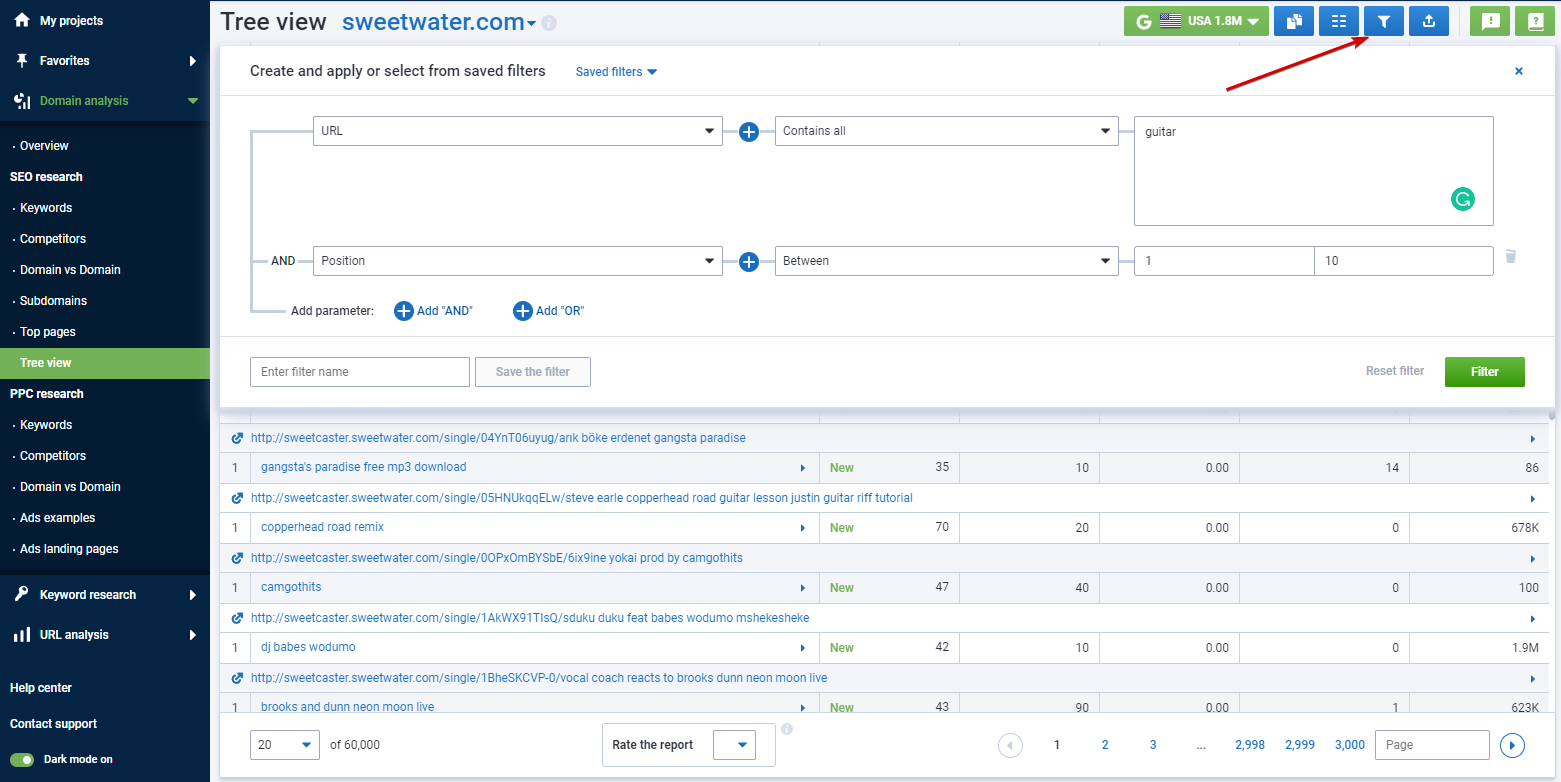Click Add "AND" parameter
This screenshot has width=1561, height=782.
pyautogui.click(x=433, y=311)
